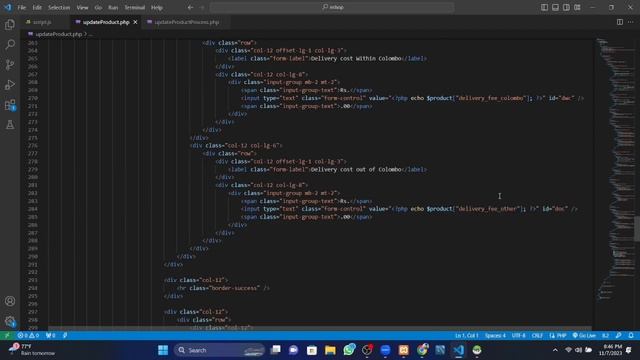The height and width of the screenshot is (360, 640).
Task: Show hidden system tray icons
Action: (x=555, y=350)
